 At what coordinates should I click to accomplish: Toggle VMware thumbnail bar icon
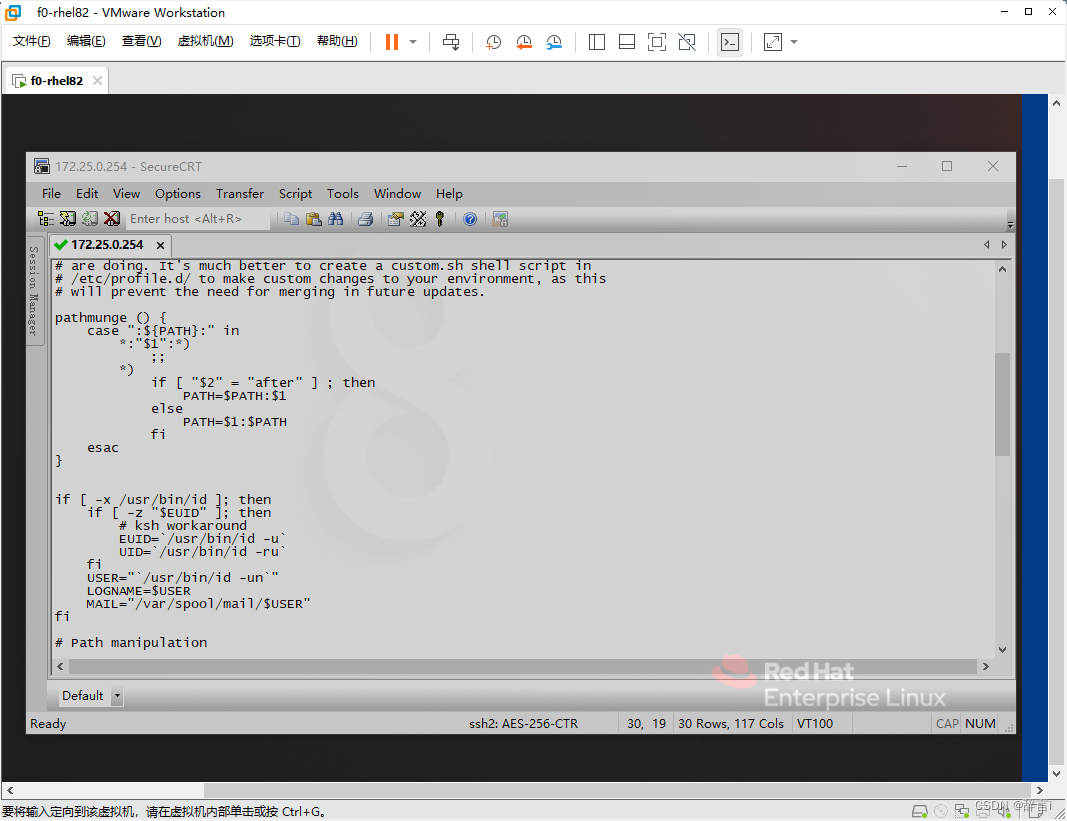tap(627, 42)
